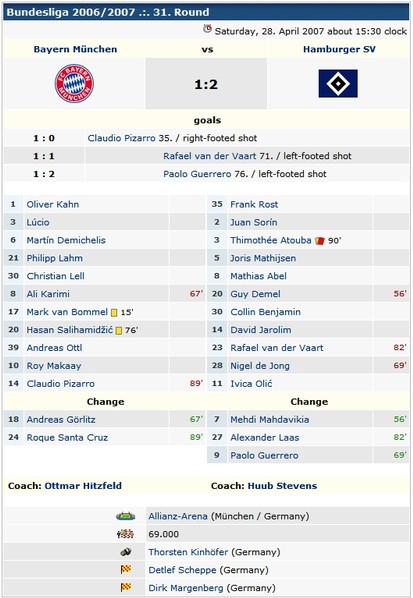Open Bayern München team link
413x598 pixels.
tap(75, 49)
